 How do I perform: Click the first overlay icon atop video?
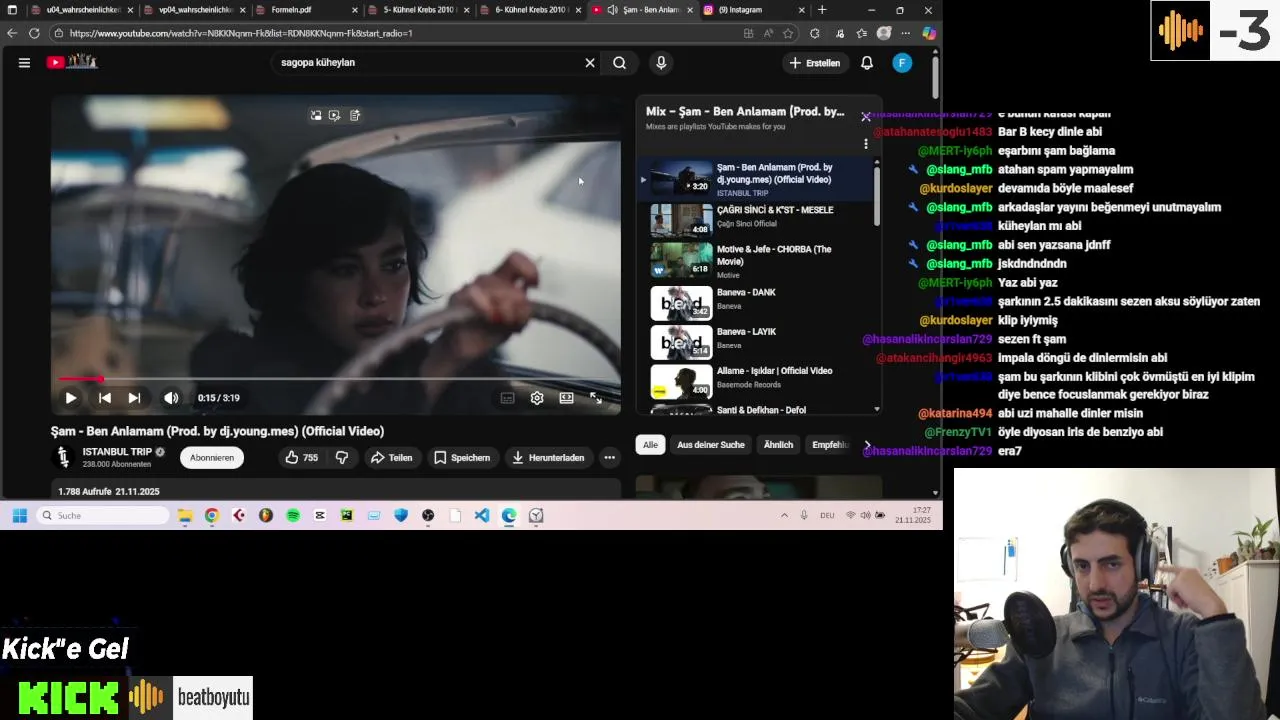[x=316, y=116]
